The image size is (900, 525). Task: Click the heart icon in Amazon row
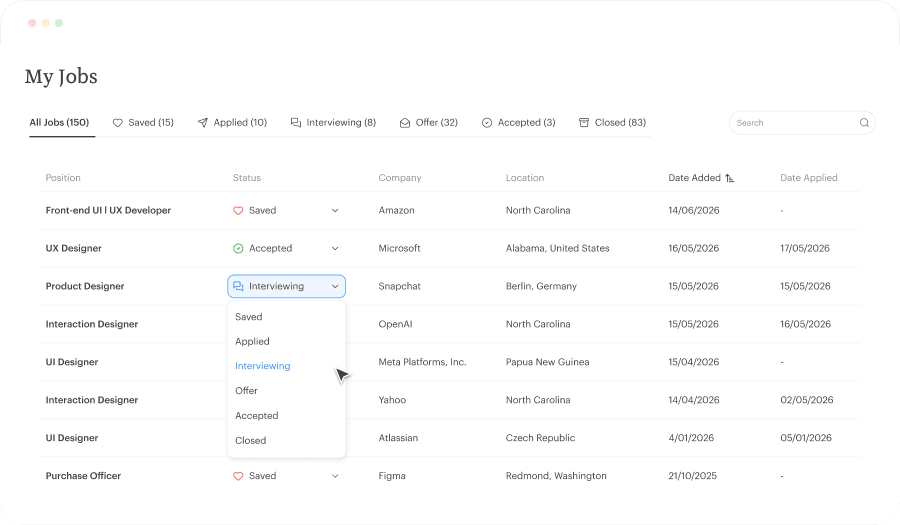click(238, 211)
